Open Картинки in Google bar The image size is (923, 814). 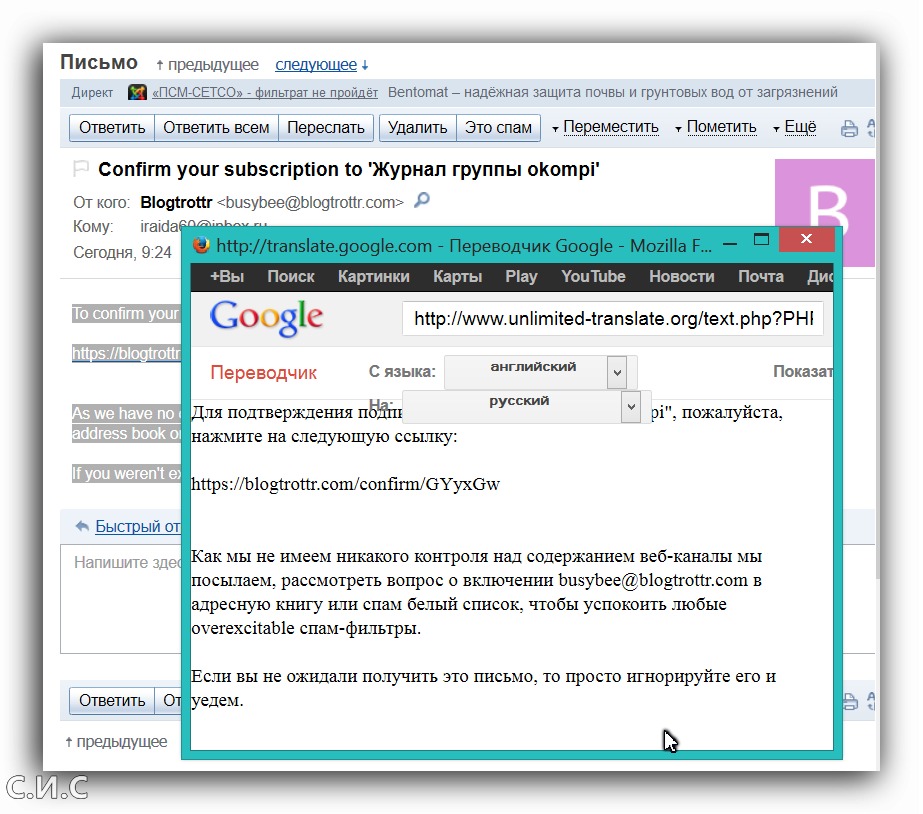pos(374,277)
